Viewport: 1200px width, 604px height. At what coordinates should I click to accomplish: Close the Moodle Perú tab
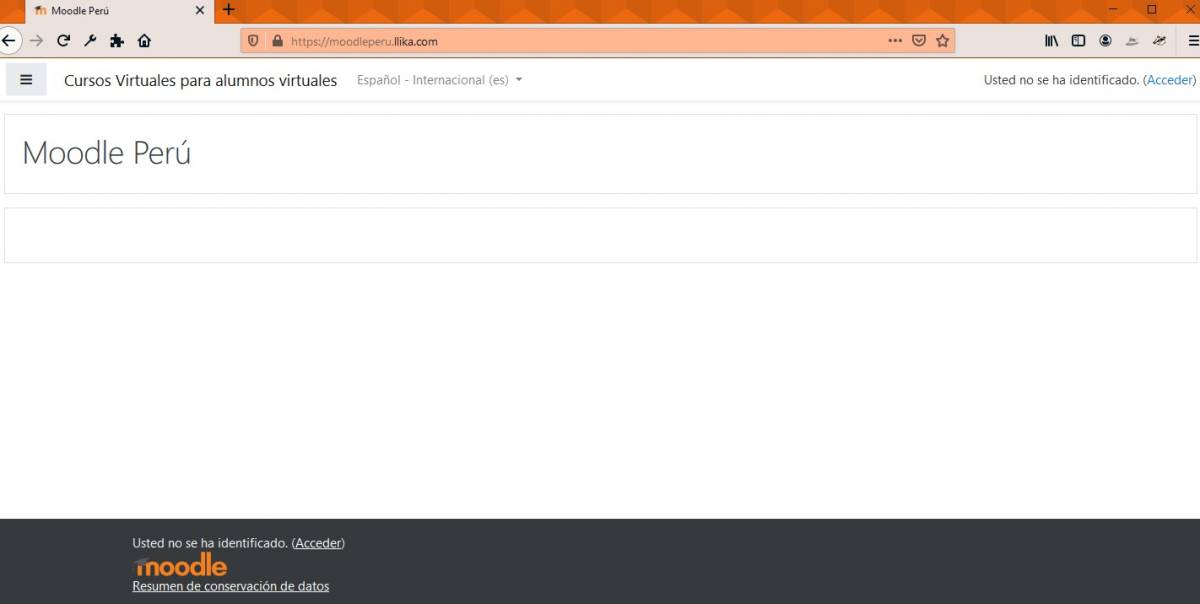[x=199, y=11]
